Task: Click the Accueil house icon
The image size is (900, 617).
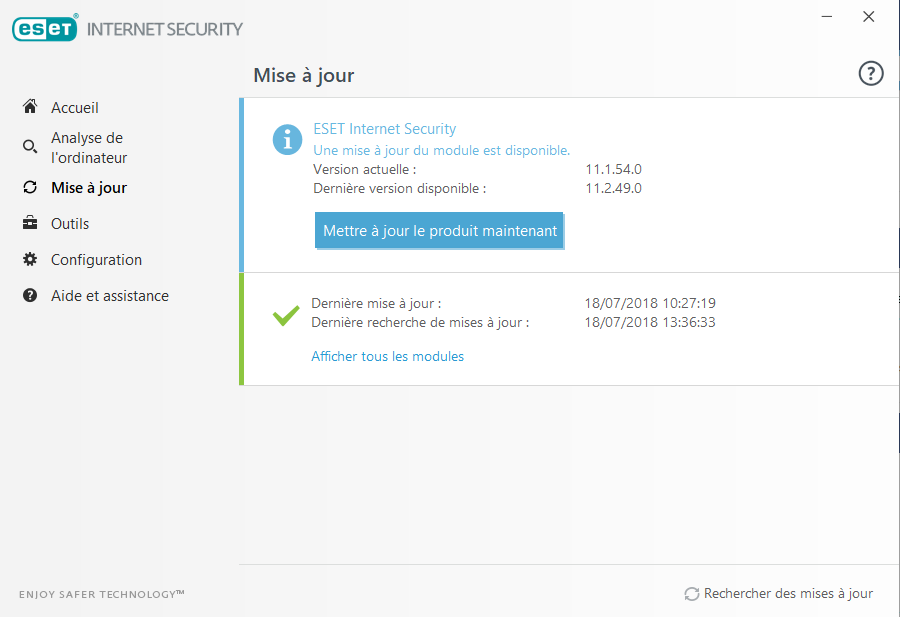Action: point(30,107)
